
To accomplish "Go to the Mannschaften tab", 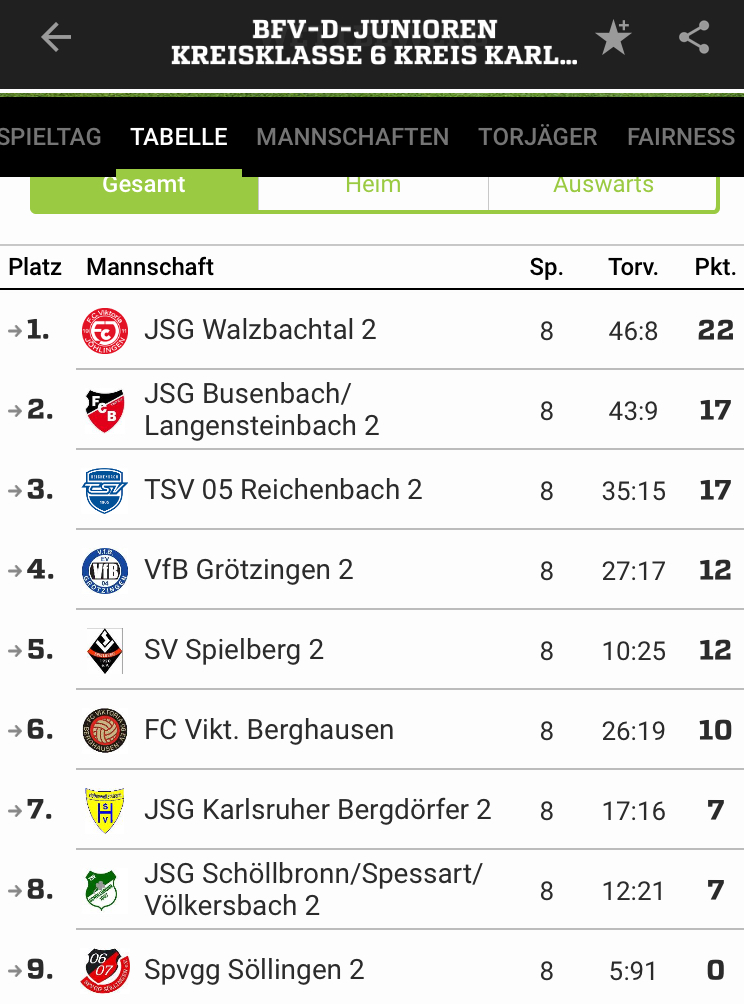I will pos(352,137).
